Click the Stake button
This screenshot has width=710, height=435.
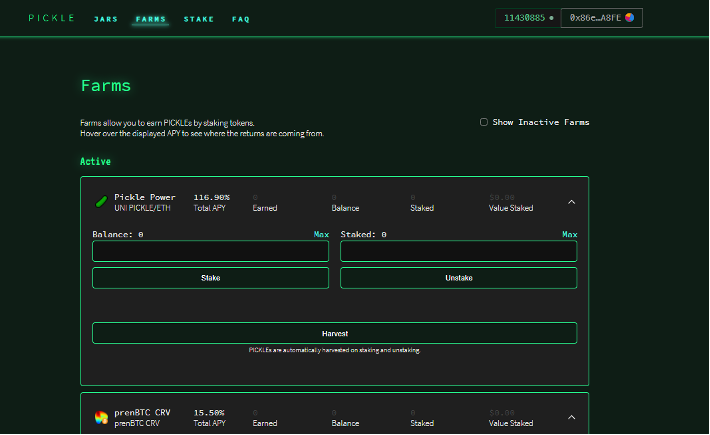click(211, 278)
